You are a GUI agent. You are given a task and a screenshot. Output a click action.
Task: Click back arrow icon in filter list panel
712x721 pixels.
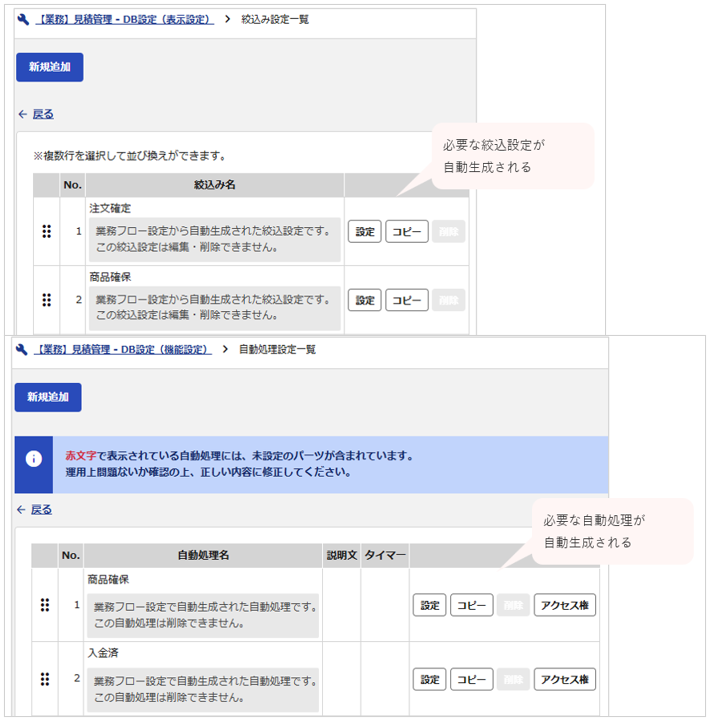click(23, 114)
